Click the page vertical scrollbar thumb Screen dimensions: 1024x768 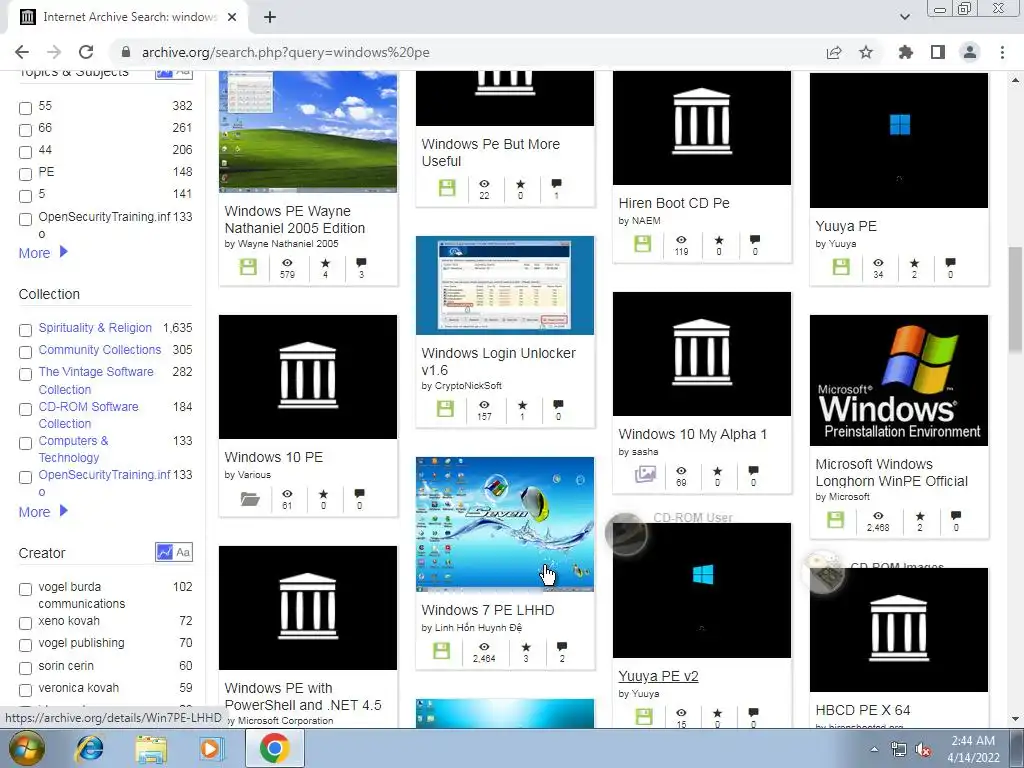point(1015,300)
